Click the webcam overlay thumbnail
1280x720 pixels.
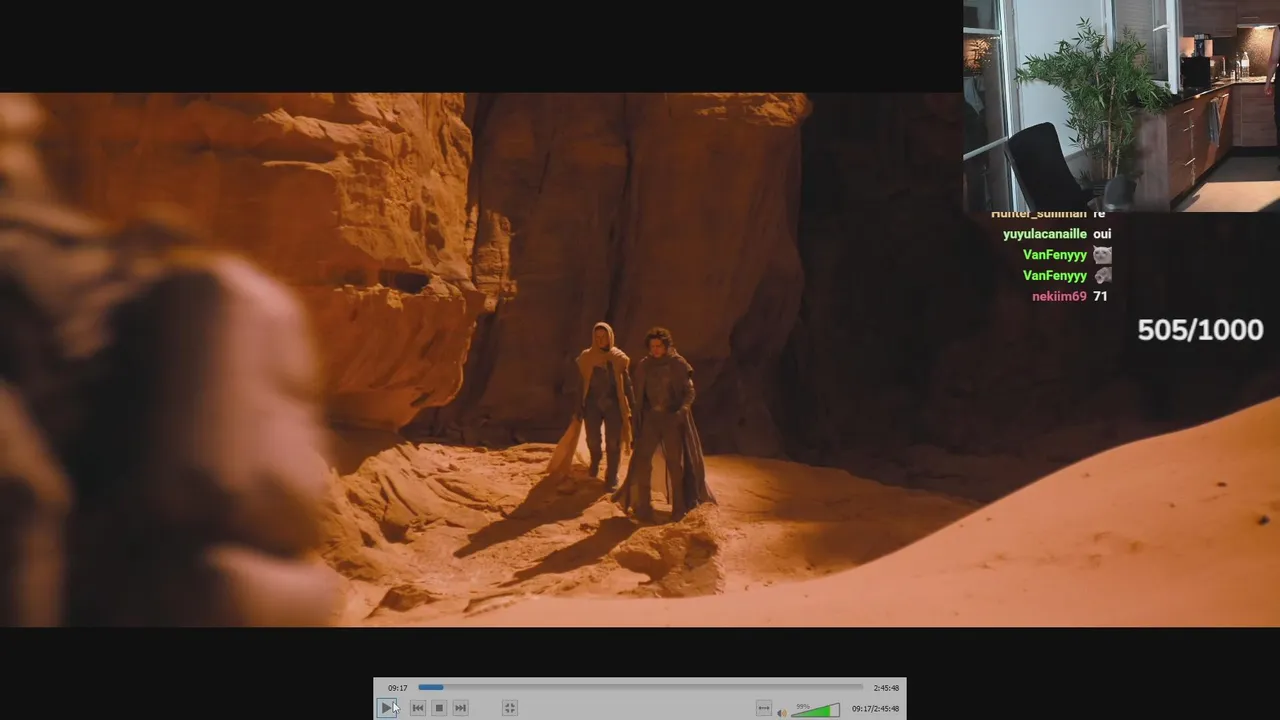click(x=1121, y=105)
